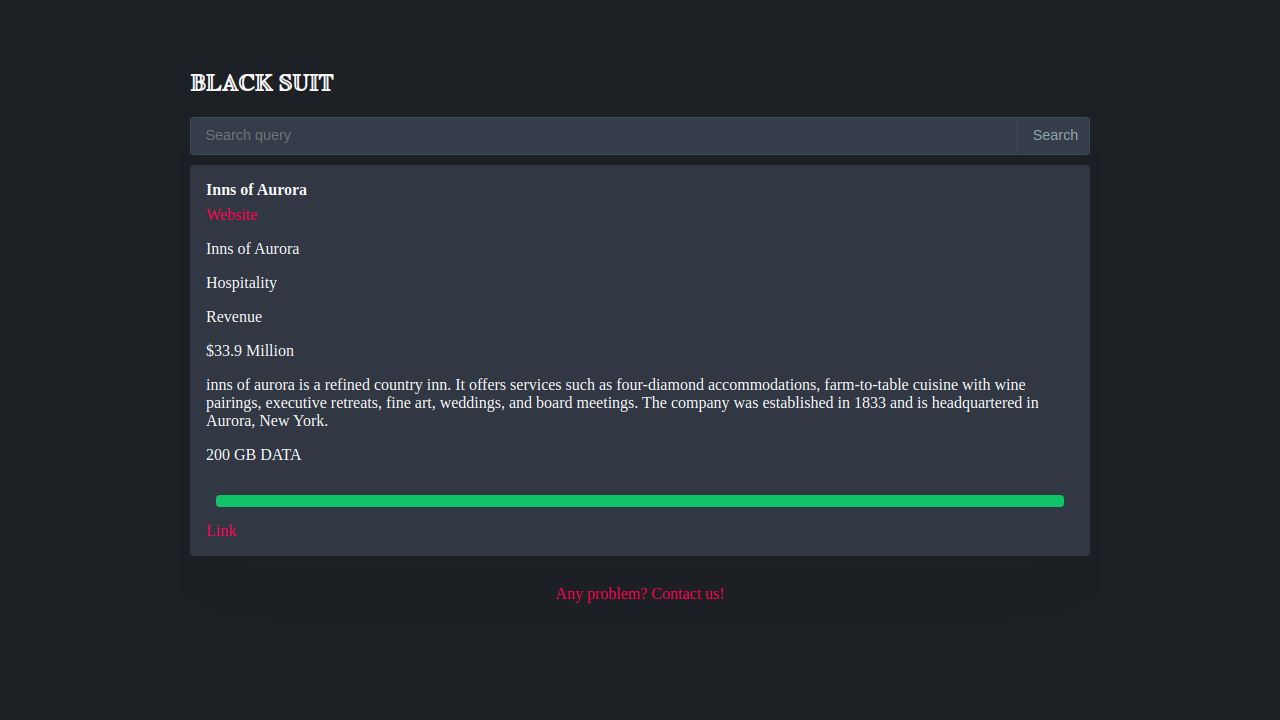Click the plain Inns of Aurora name text

(252, 249)
